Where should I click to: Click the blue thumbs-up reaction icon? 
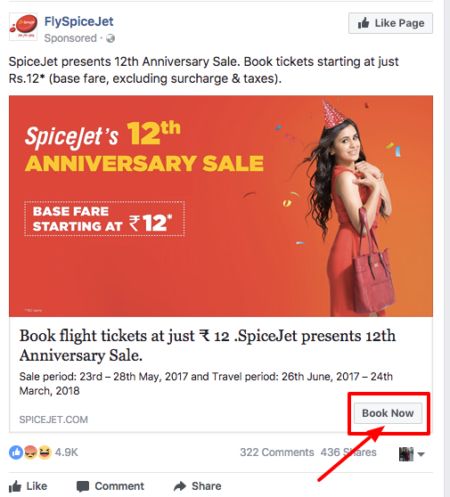point(16,452)
